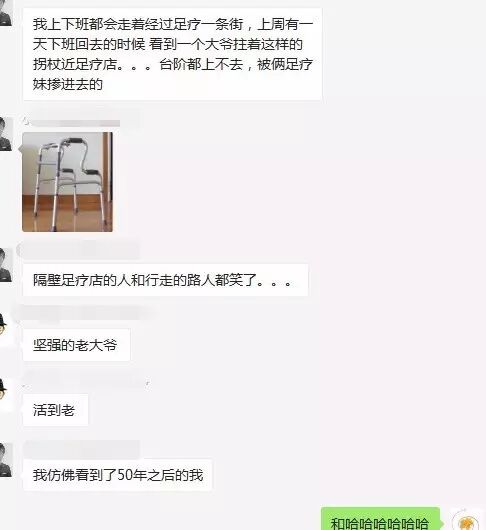Click blurred name above '活到老'
This screenshot has width=486, height=530.
(x=86, y=379)
